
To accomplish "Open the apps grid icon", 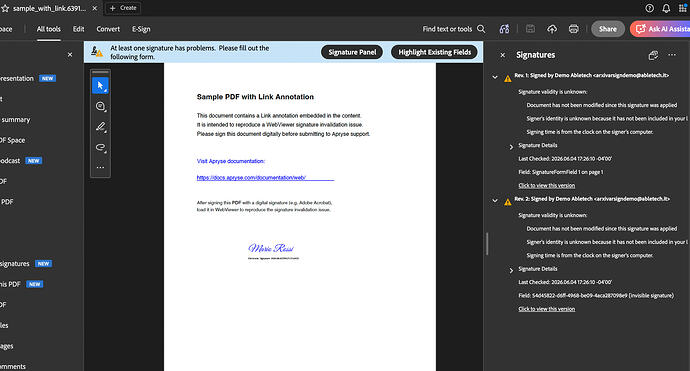I will [x=683, y=8].
